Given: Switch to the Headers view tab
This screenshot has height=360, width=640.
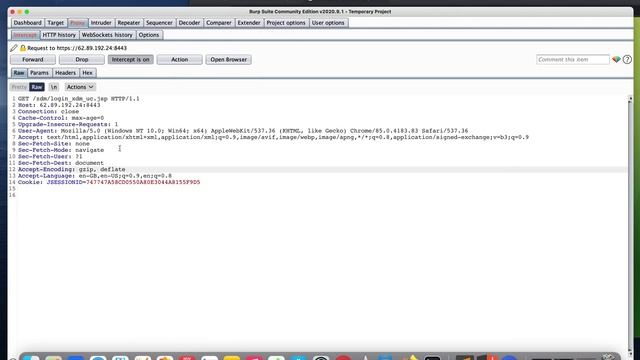Looking at the screenshot, I should [65, 73].
